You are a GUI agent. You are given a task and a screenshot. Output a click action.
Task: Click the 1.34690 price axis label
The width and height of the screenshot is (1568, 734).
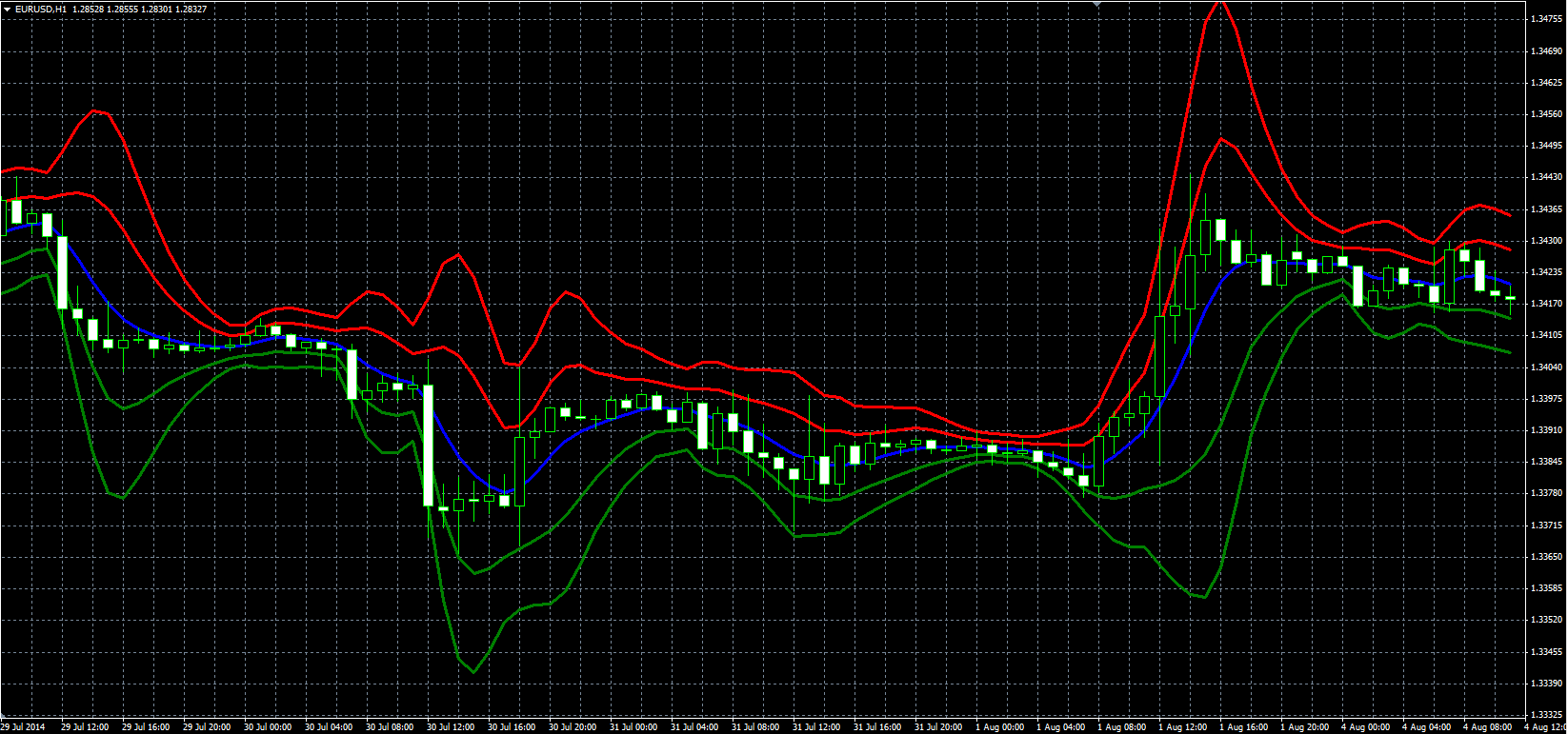1547,51
